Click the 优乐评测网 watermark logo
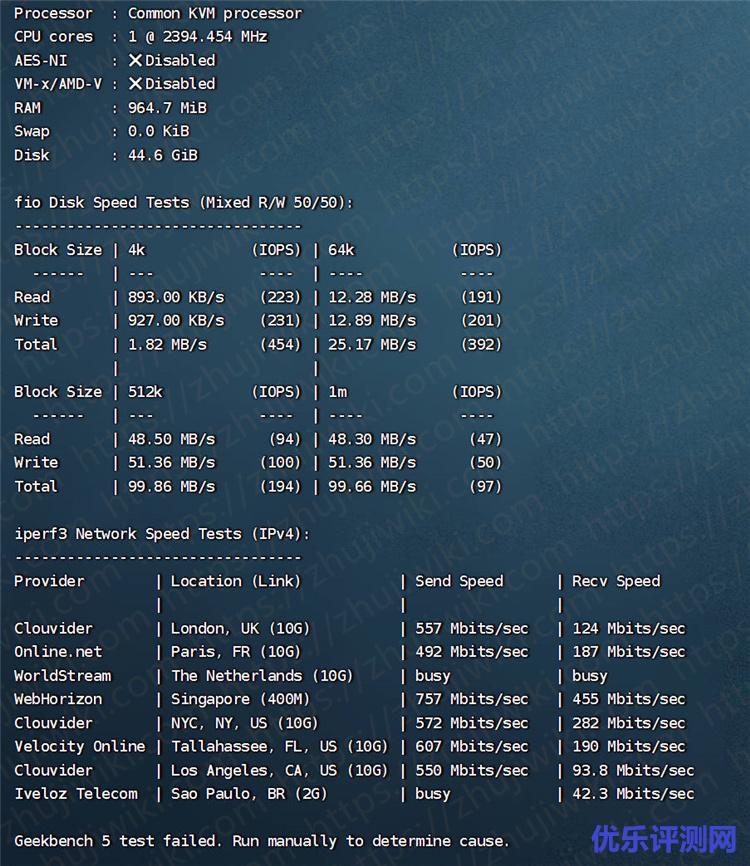750x866 pixels. click(x=663, y=838)
